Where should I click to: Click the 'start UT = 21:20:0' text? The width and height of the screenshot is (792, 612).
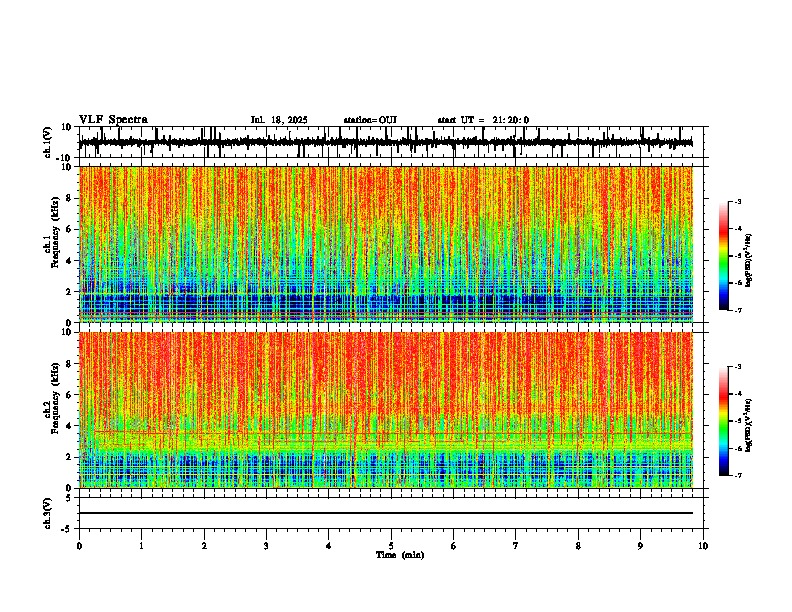click(483, 120)
